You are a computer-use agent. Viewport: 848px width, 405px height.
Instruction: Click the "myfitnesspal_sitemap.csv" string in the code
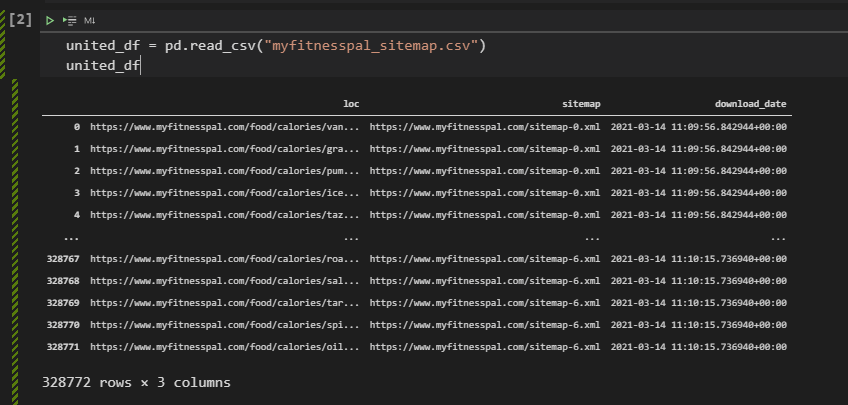(x=372, y=46)
